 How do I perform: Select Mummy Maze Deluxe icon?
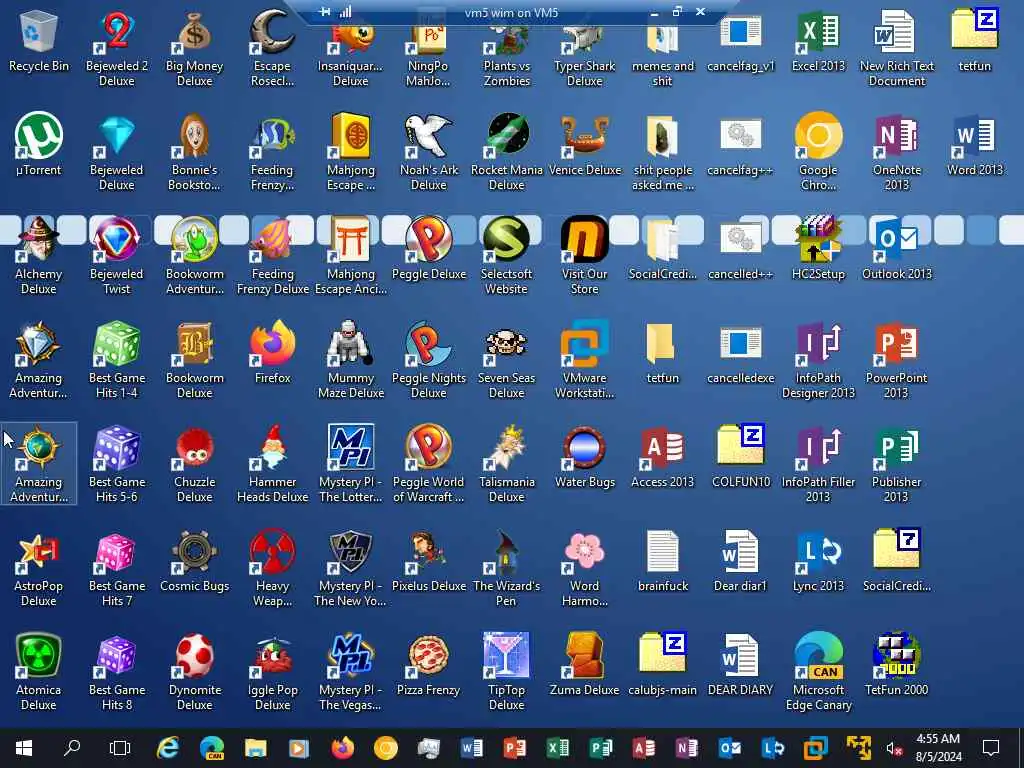[x=351, y=360]
